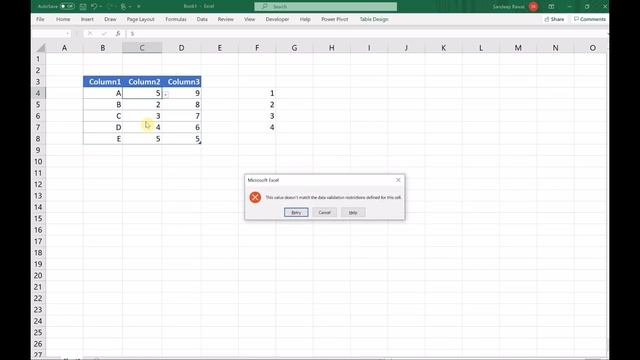This screenshot has width=640, height=360.
Task: Click the red error icon in dialog
Action: coord(255,198)
